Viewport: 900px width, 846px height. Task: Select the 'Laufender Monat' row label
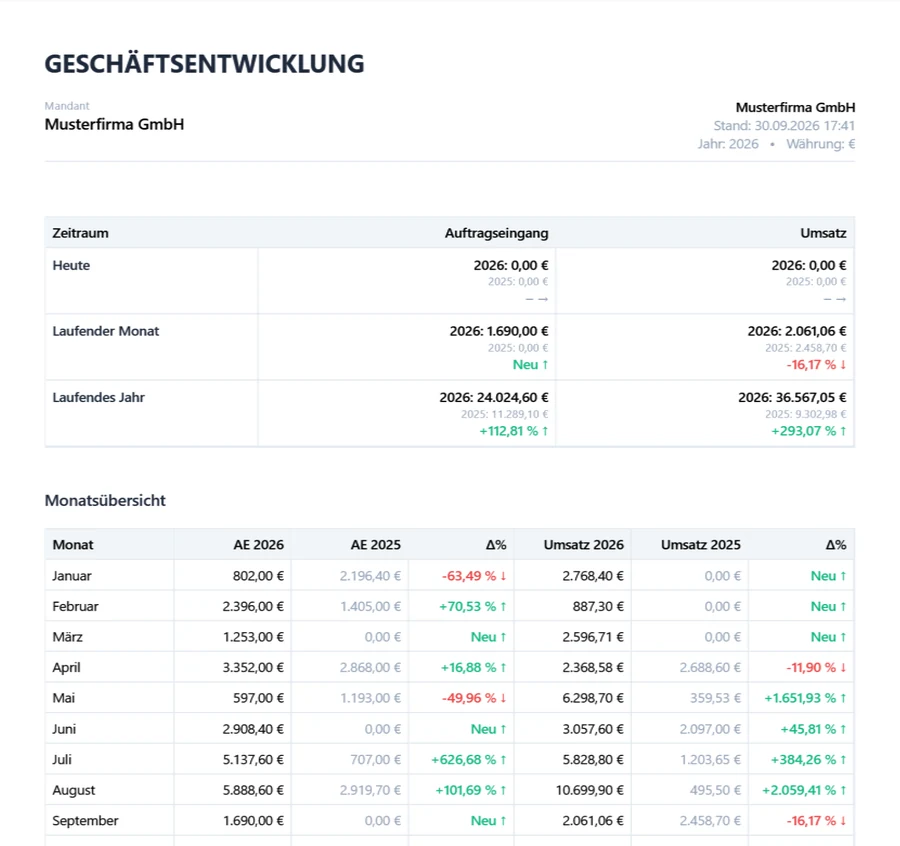(106, 331)
